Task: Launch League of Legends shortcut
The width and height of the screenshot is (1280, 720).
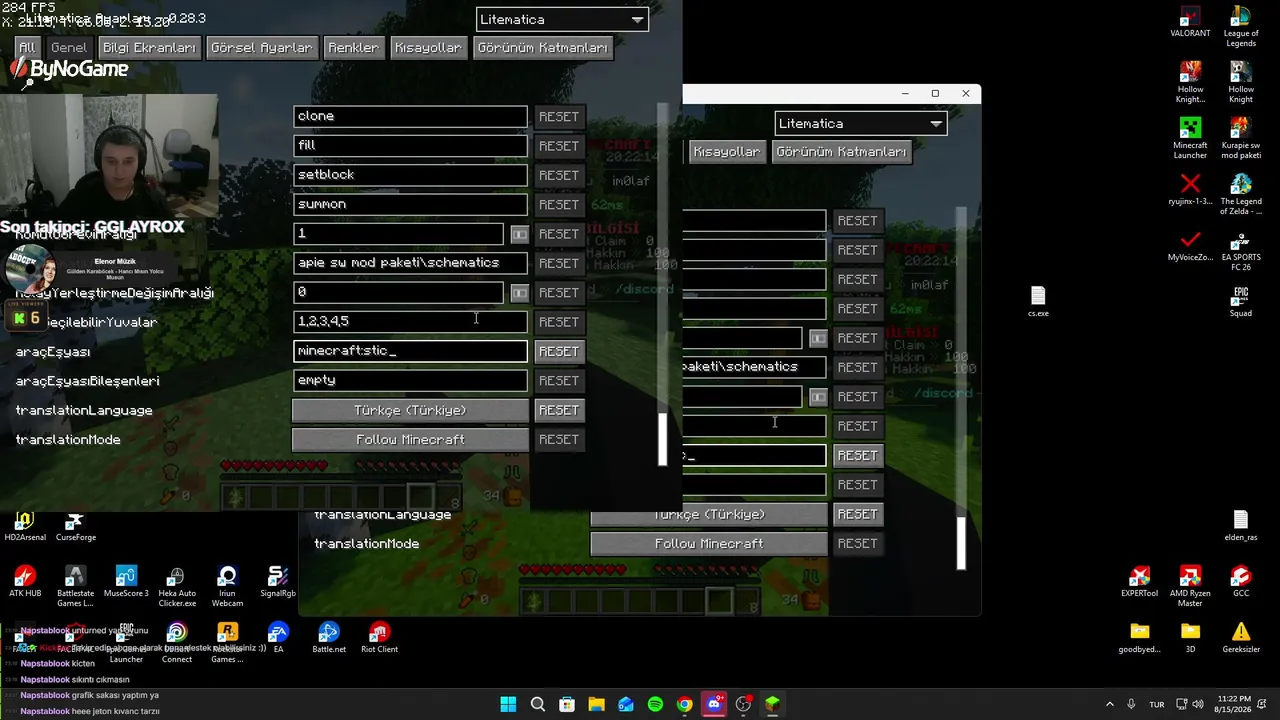Action: coord(1241,27)
